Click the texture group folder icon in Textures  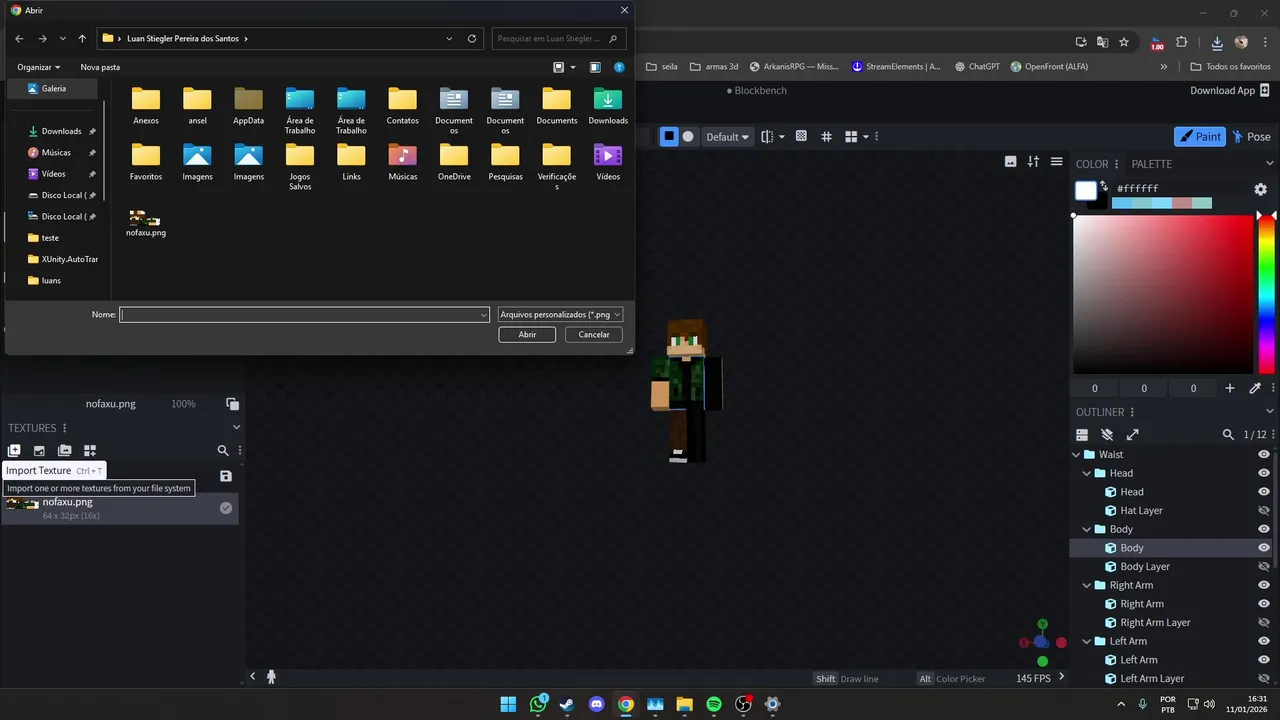click(65, 451)
